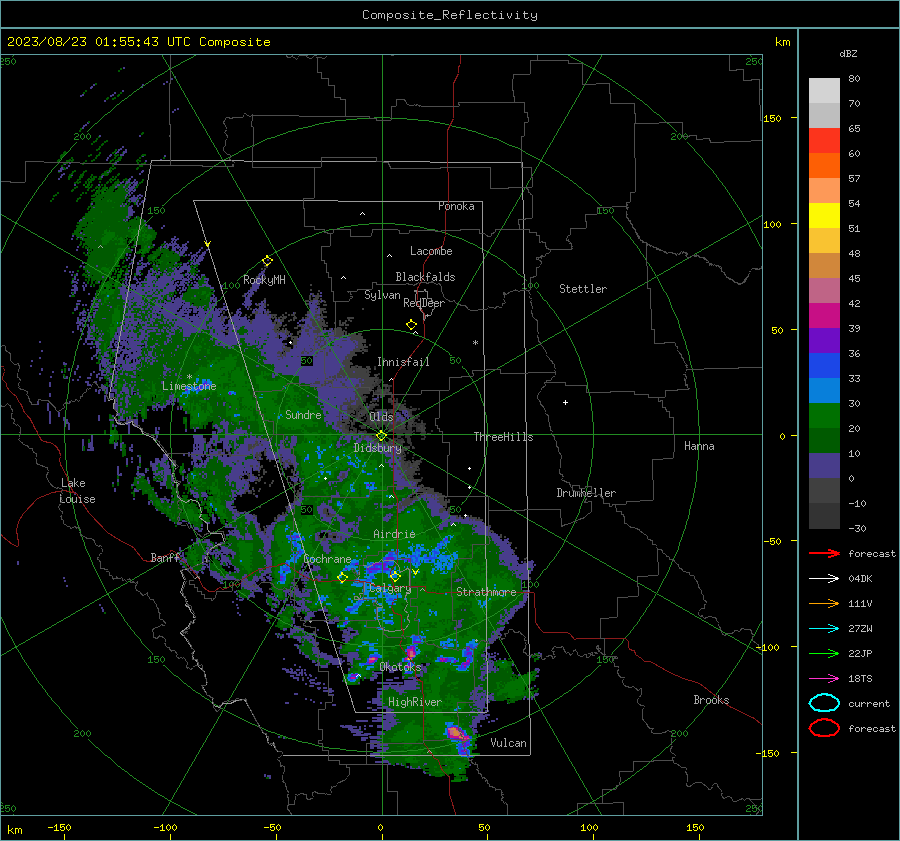Click the cyan 27ZW arrow icon
The height and width of the screenshot is (841, 900).
[x=824, y=629]
